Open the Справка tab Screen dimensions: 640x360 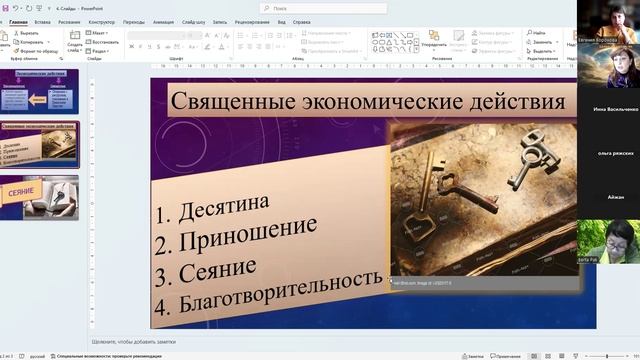tap(302, 22)
